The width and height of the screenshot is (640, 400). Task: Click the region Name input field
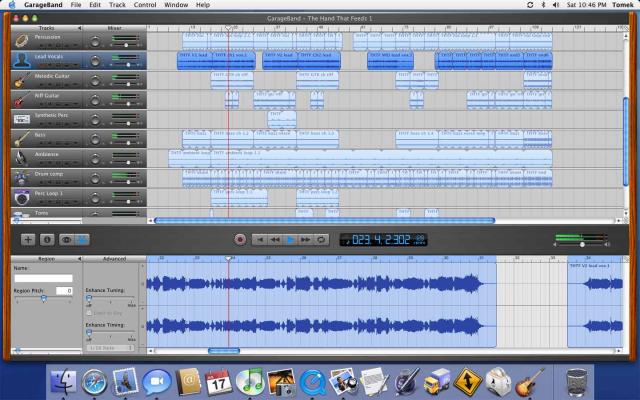(x=43, y=278)
